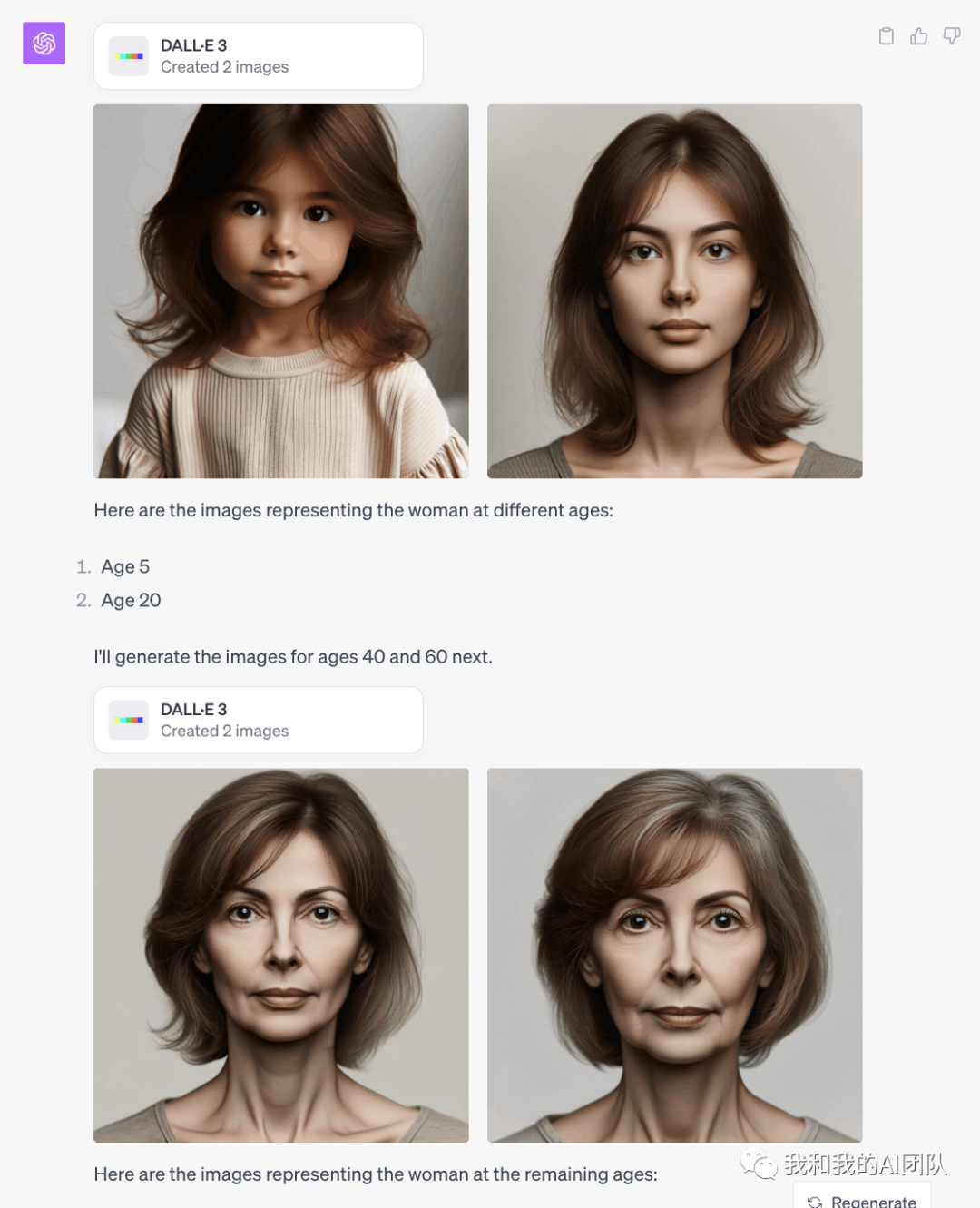This screenshot has height=1208, width=980.
Task: Click text 'I'll generate the images for ages 40 and 60 next'
Action: point(292,657)
